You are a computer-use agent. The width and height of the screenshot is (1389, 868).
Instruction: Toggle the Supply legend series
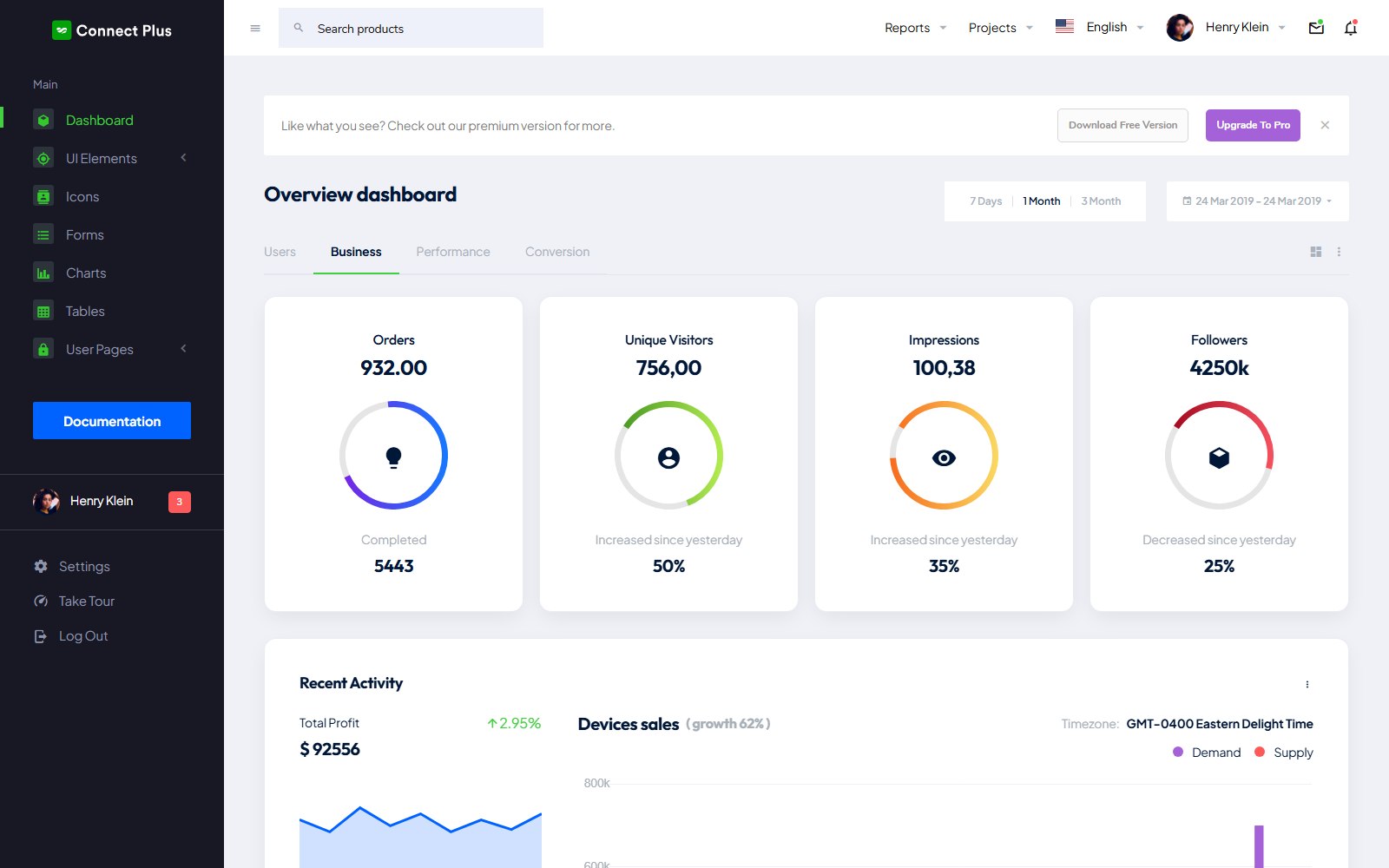click(x=1284, y=753)
